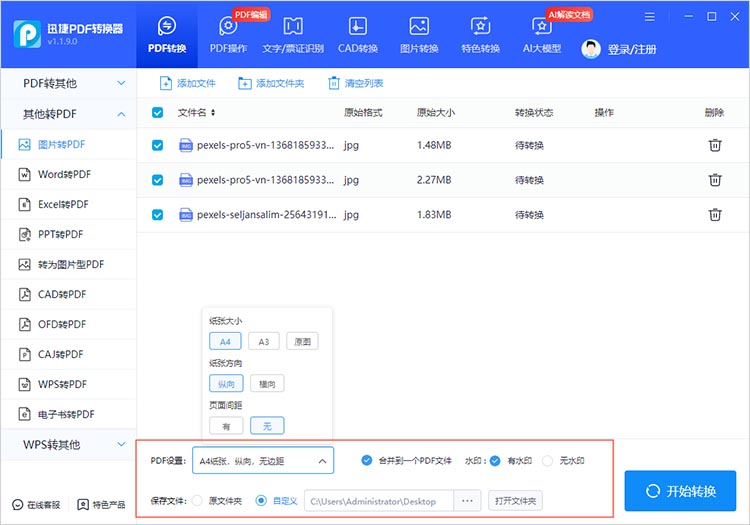Enable page margin with 有 option
750x525 pixels.
[226, 426]
